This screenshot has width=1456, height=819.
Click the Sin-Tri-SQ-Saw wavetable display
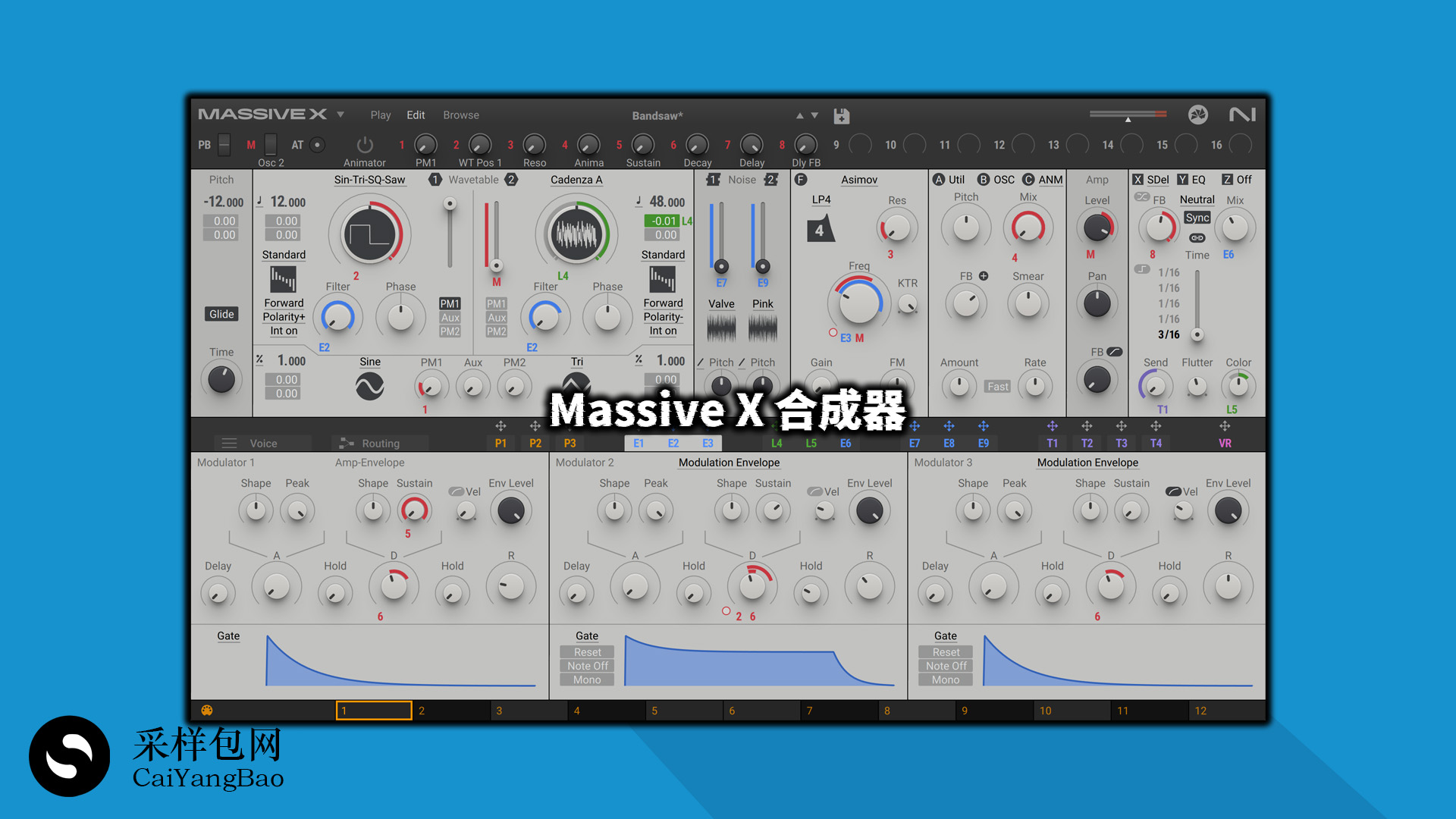pyautogui.click(x=369, y=234)
